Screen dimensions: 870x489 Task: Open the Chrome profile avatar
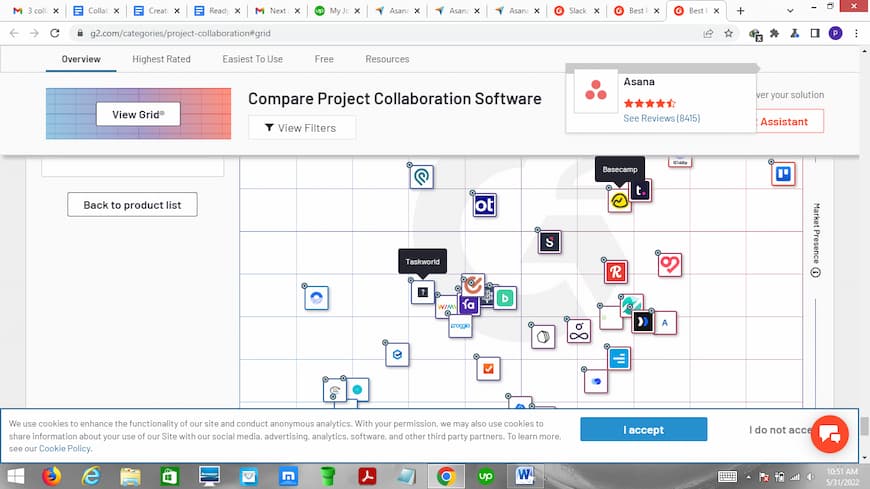(836, 33)
